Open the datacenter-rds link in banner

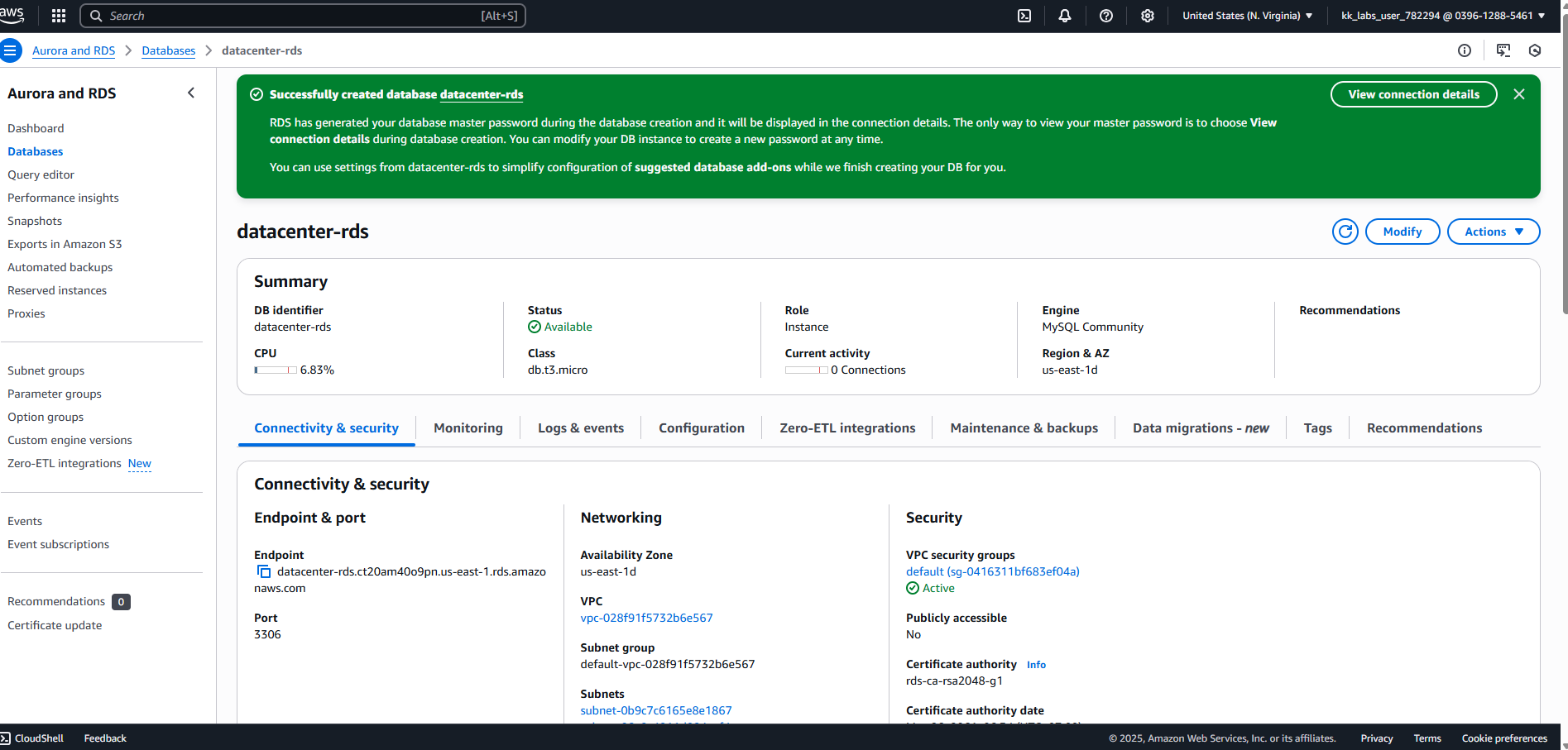[482, 94]
